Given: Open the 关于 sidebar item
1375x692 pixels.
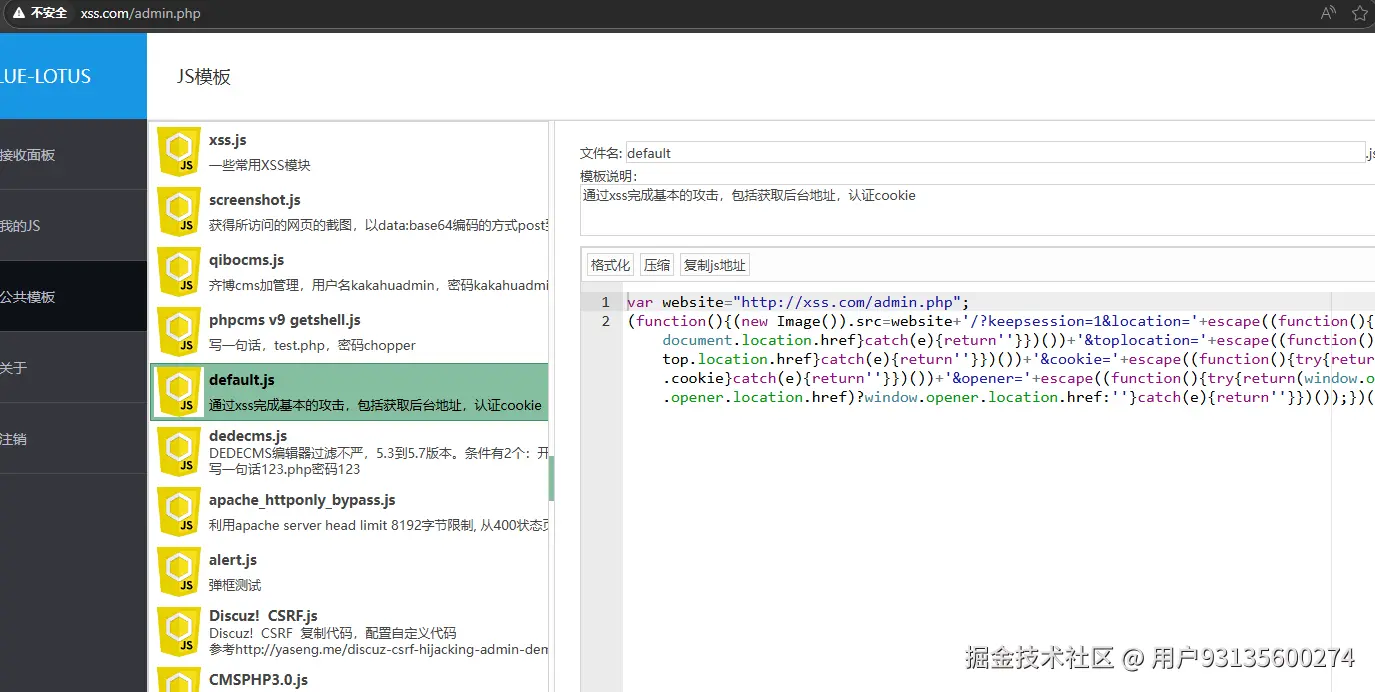Looking at the screenshot, I should [73, 368].
